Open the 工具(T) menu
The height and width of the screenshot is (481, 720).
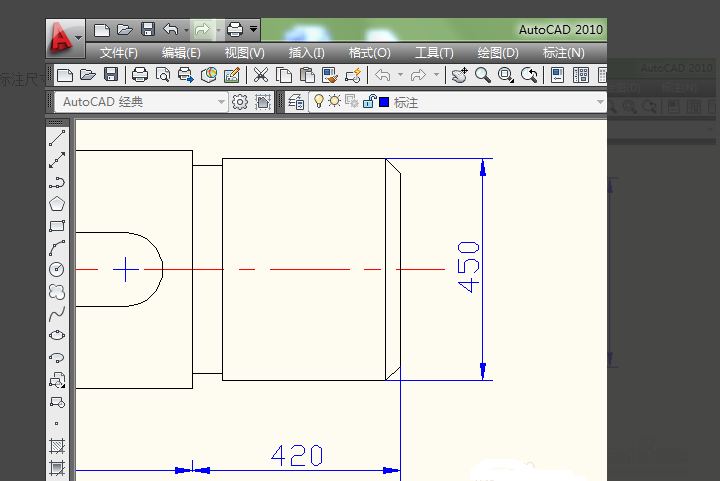click(x=434, y=53)
